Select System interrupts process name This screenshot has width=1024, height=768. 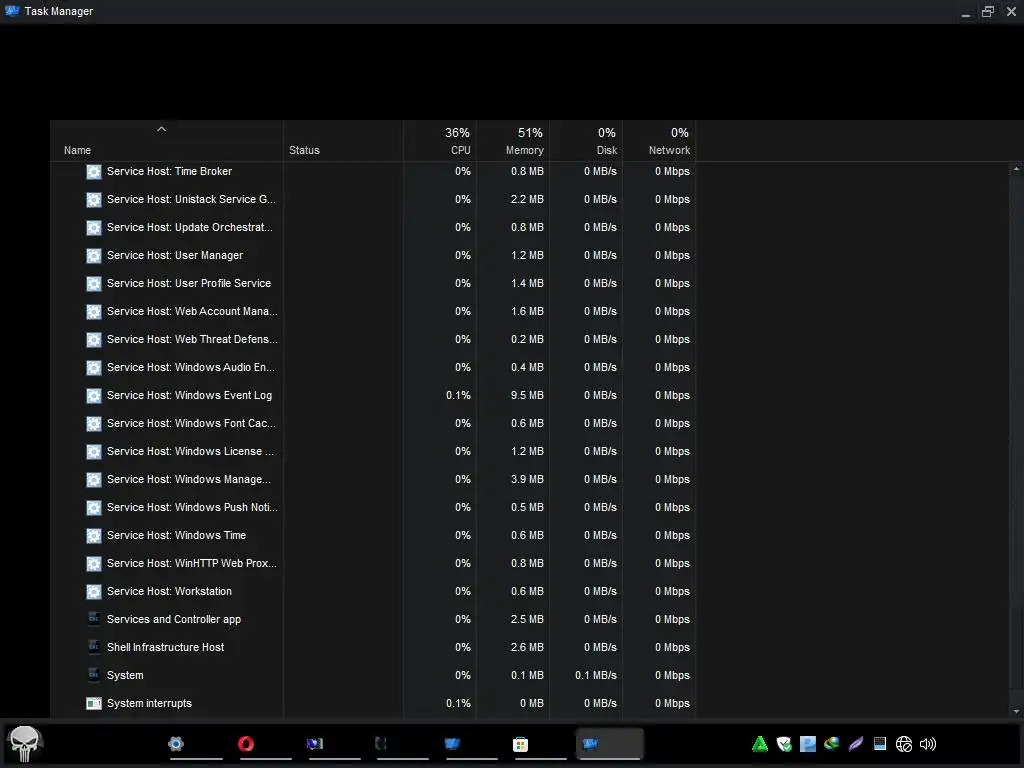[149, 703]
